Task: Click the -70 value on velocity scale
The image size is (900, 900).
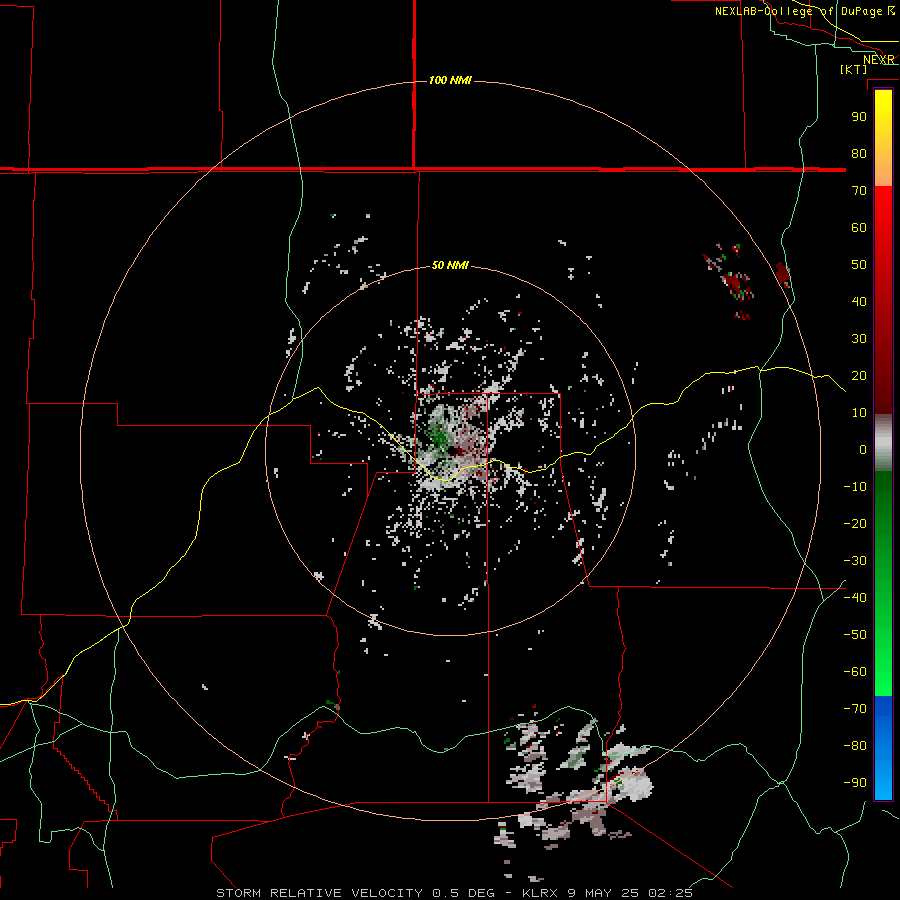Action: [x=855, y=709]
